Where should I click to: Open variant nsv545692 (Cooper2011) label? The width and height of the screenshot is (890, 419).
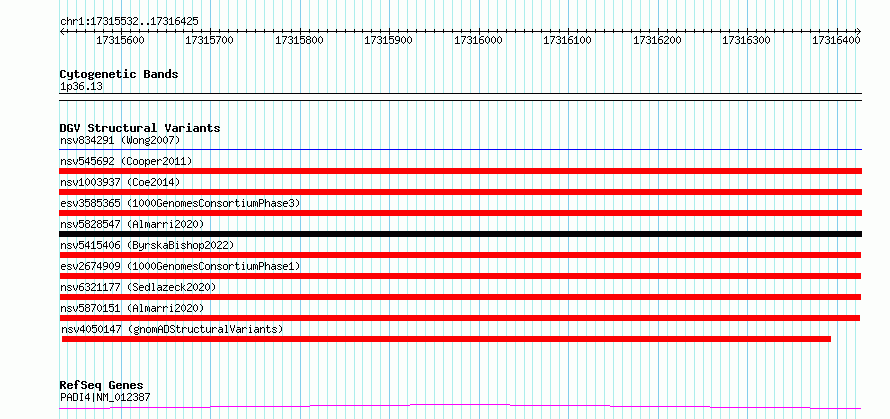tap(126, 161)
